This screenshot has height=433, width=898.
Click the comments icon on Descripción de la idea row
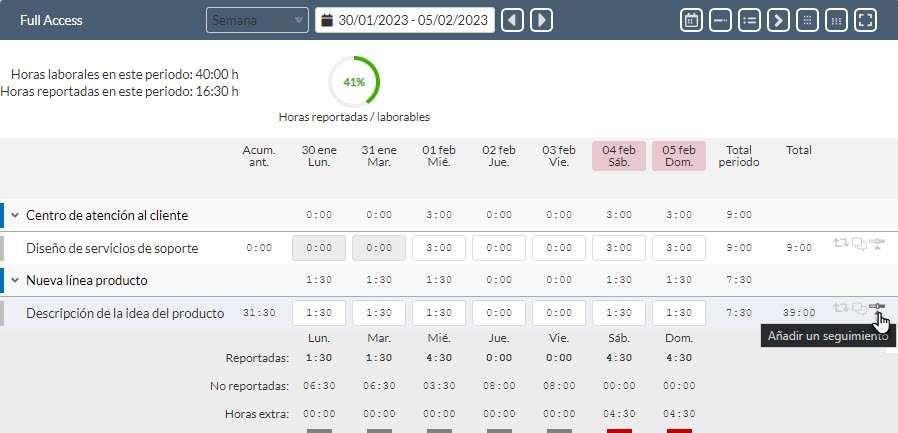tap(859, 309)
